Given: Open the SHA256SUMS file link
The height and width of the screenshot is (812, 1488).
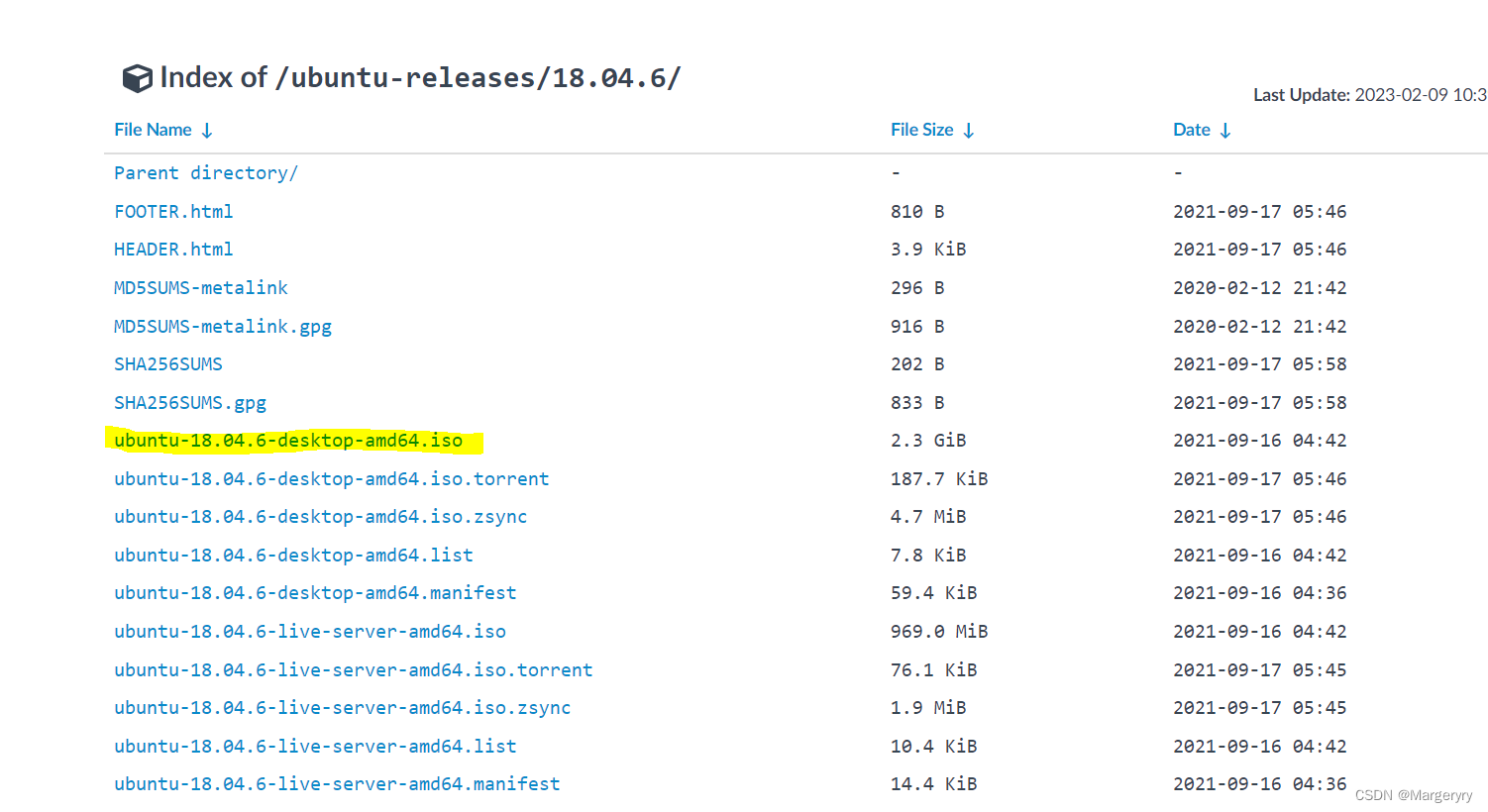Looking at the screenshot, I should tap(168, 364).
